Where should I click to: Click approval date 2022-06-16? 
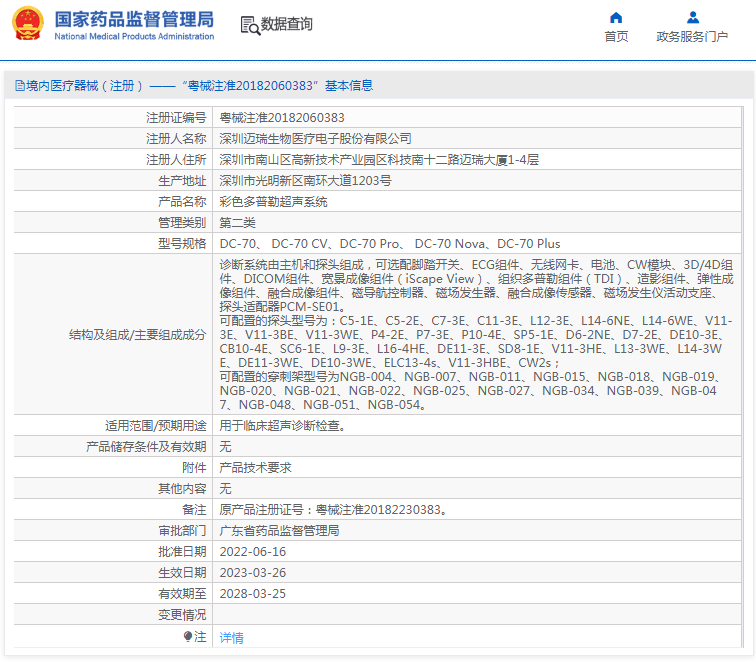tap(253, 552)
